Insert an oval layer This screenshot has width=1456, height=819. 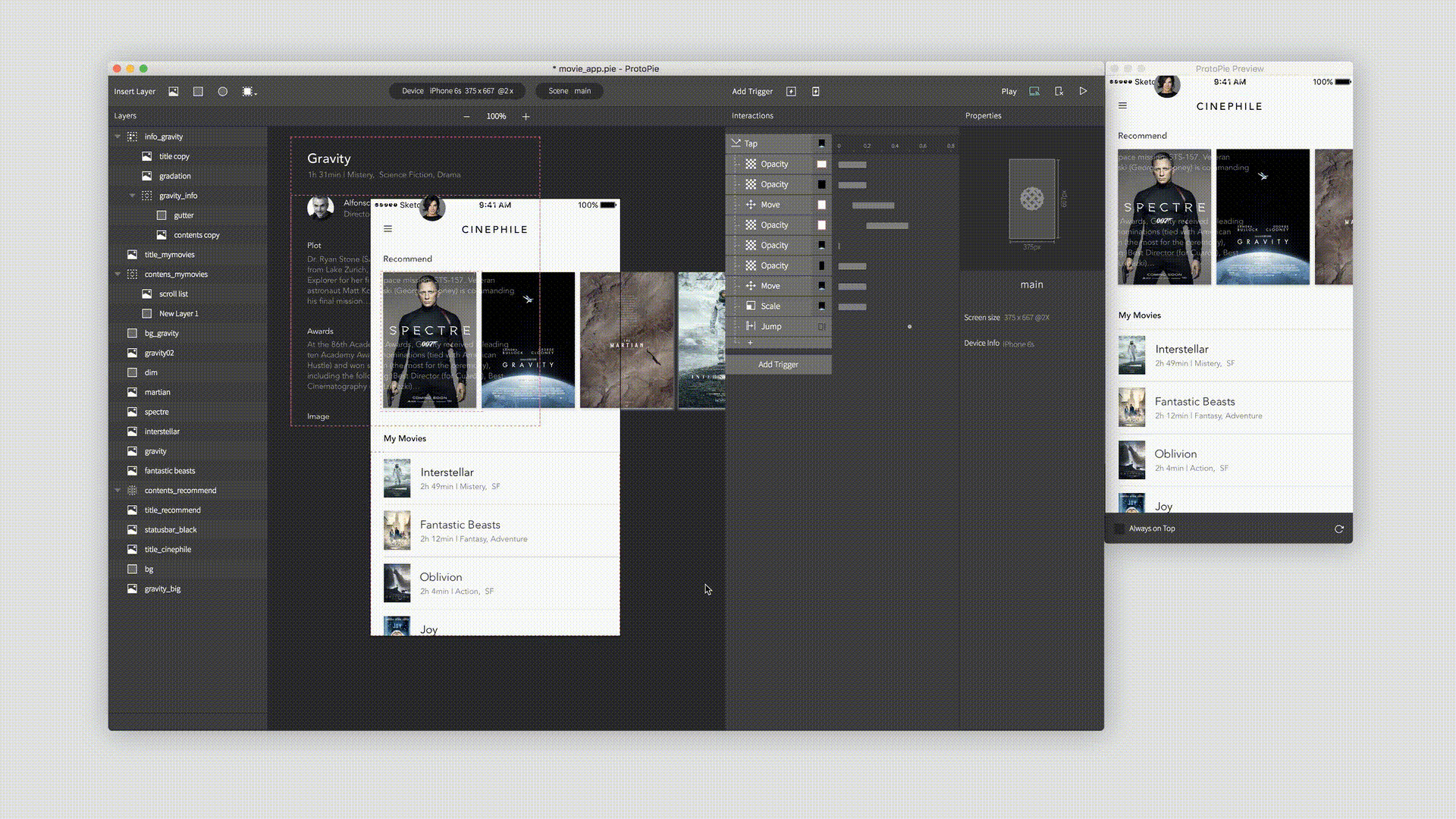click(x=222, y=91)
